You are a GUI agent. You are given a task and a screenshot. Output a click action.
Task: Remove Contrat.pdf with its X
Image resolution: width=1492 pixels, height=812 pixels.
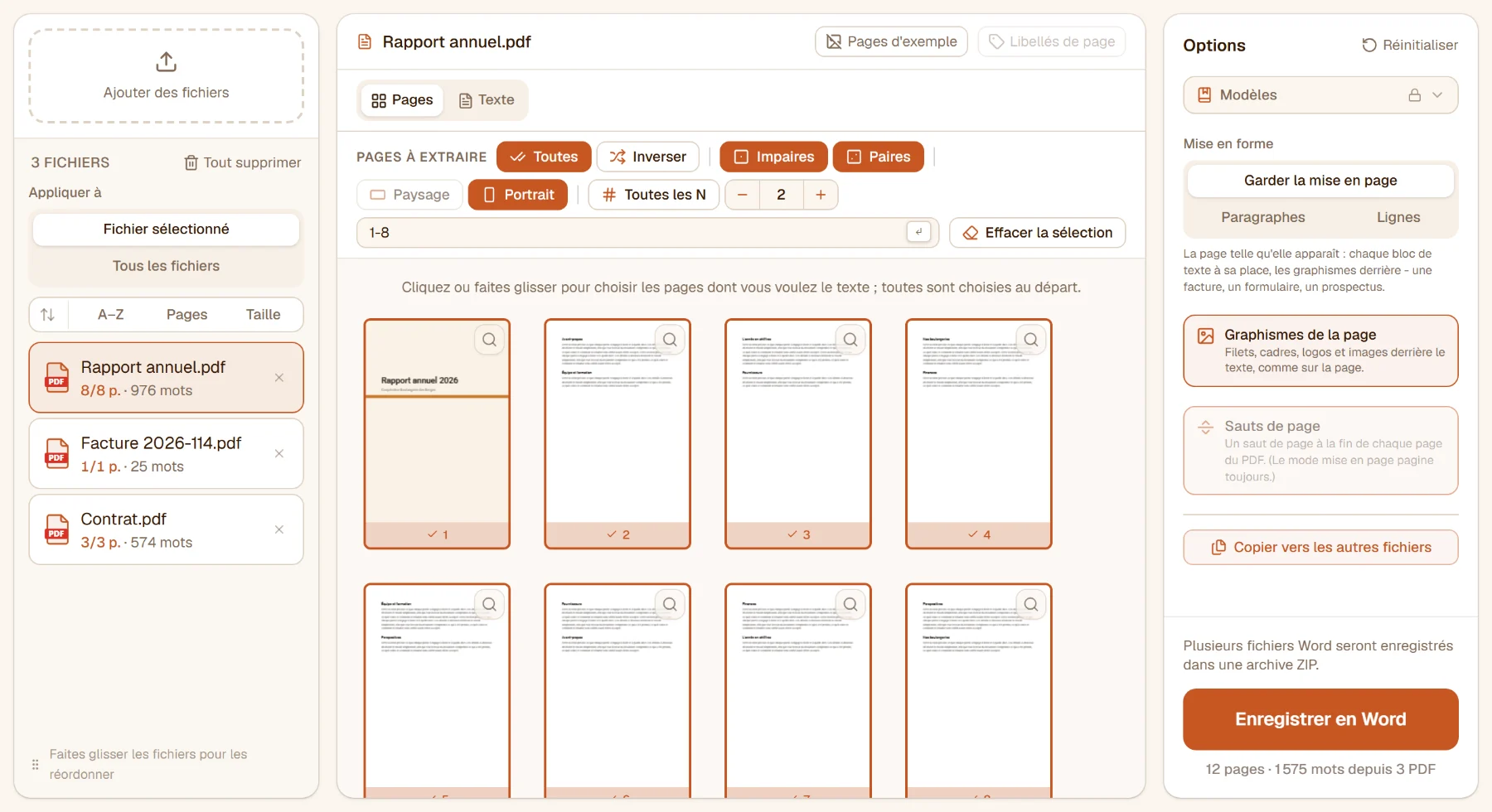pyautogui.click(x=279, y=530)
